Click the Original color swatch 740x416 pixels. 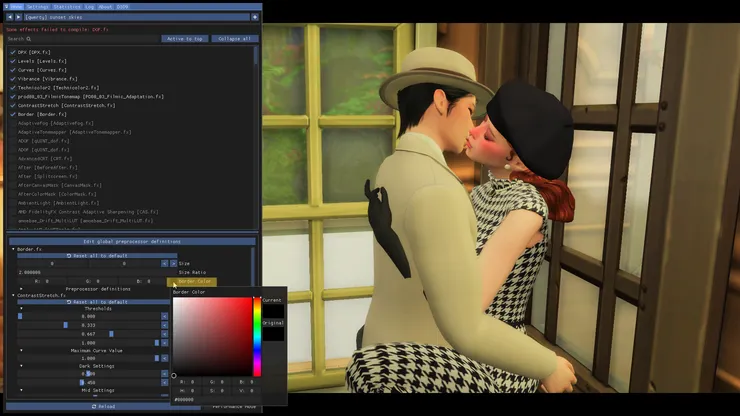273,334
